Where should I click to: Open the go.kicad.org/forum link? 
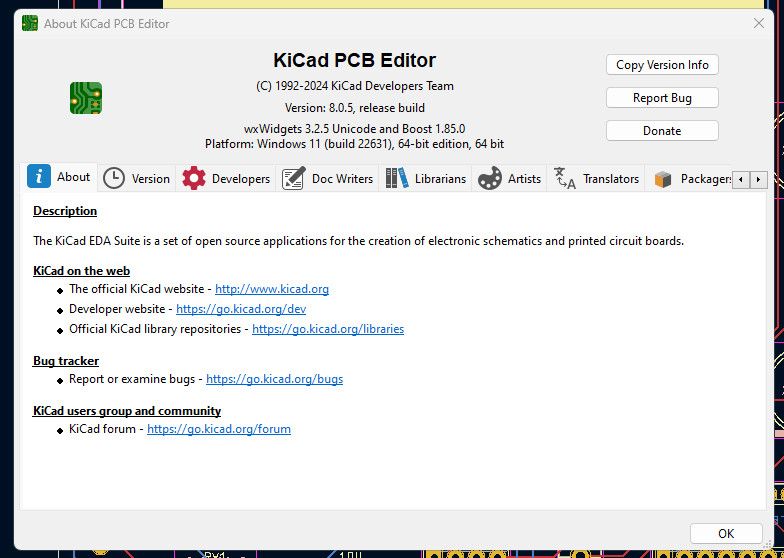pos(219,429)
